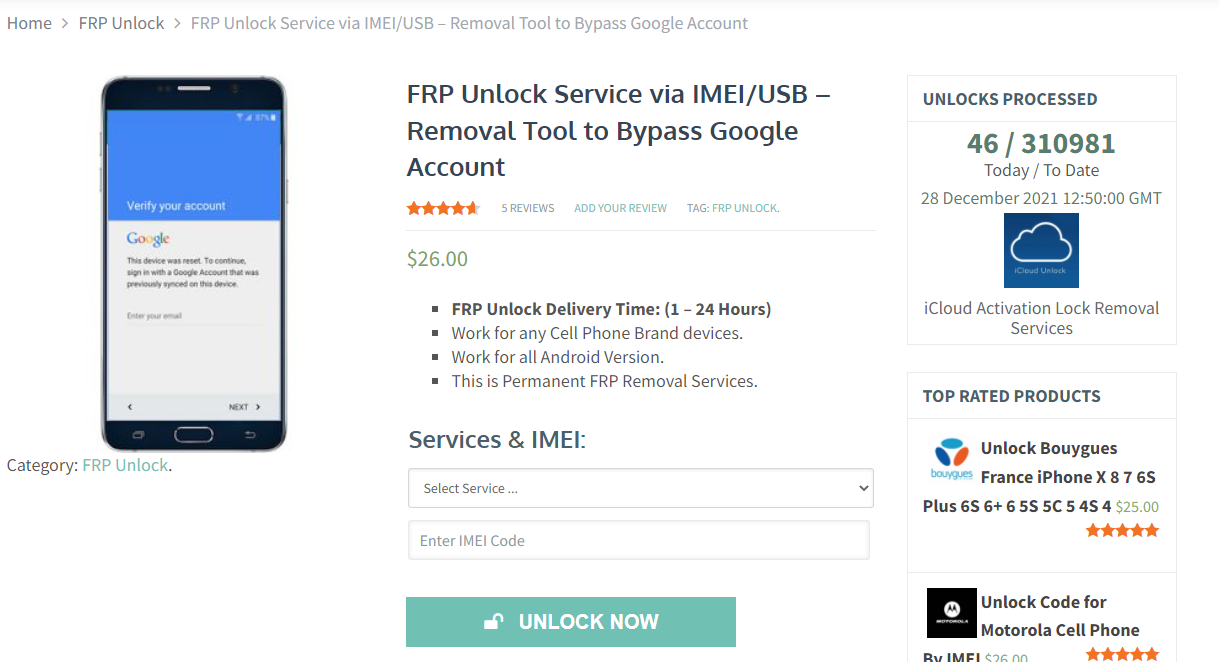Click the Motorola product star rating
Image resolution: width=1219 pixels, height=662 pixels.
[1122, 655]
